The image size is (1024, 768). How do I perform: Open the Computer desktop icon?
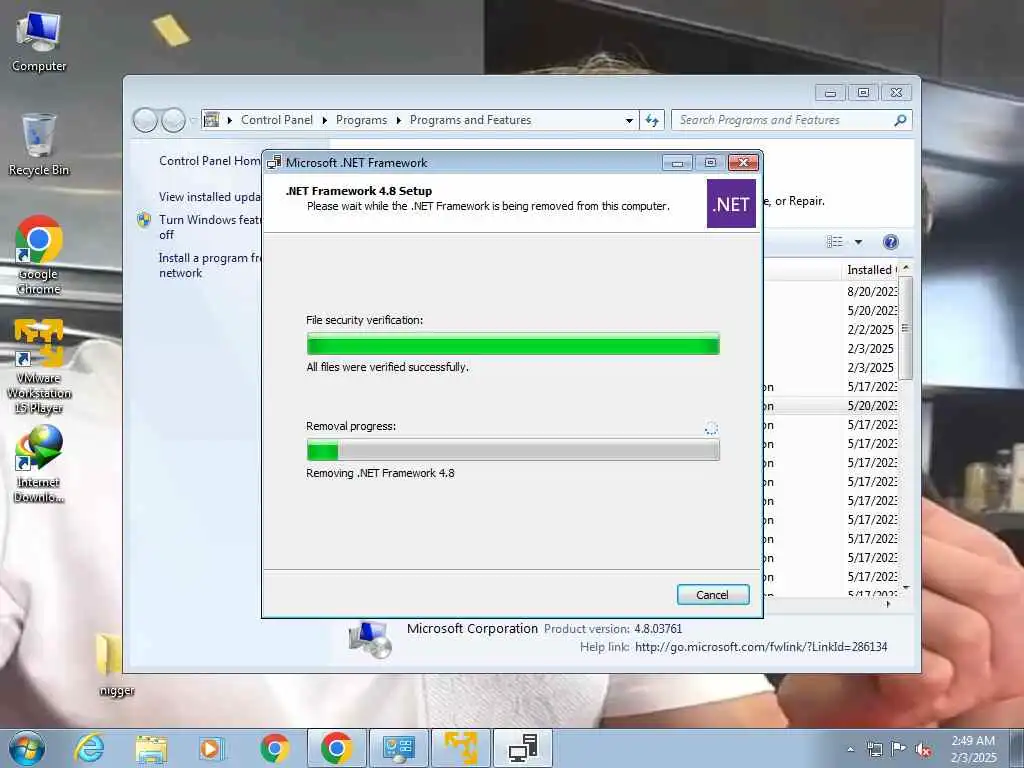[x=39, y=42]
